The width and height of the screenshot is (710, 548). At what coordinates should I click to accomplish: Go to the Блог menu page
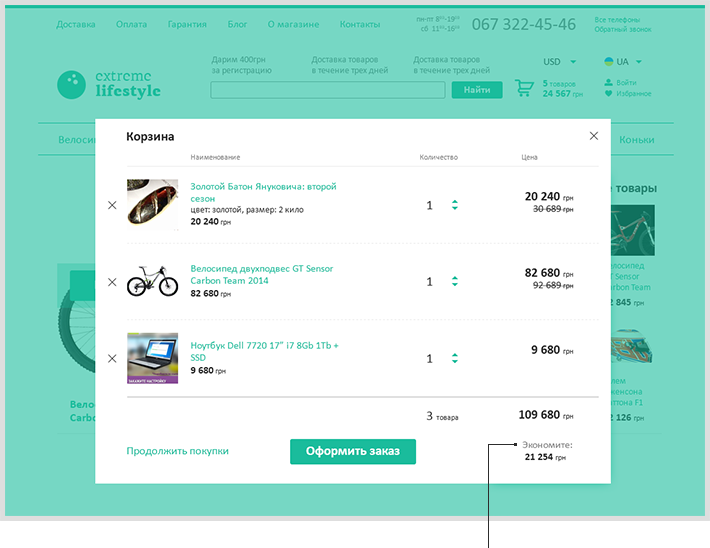(237, 24)
